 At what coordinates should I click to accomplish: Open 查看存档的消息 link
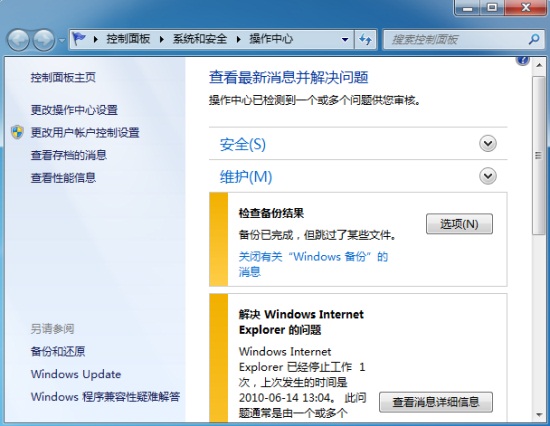click(69, 155)
